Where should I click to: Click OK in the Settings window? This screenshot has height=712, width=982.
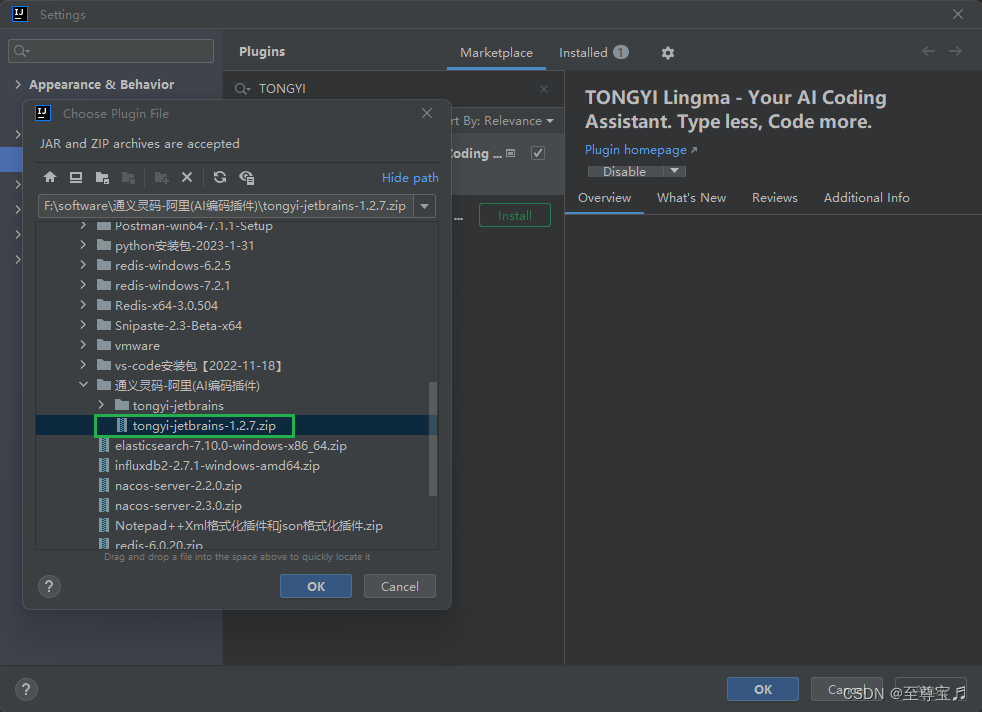click(x=763, y=689)
